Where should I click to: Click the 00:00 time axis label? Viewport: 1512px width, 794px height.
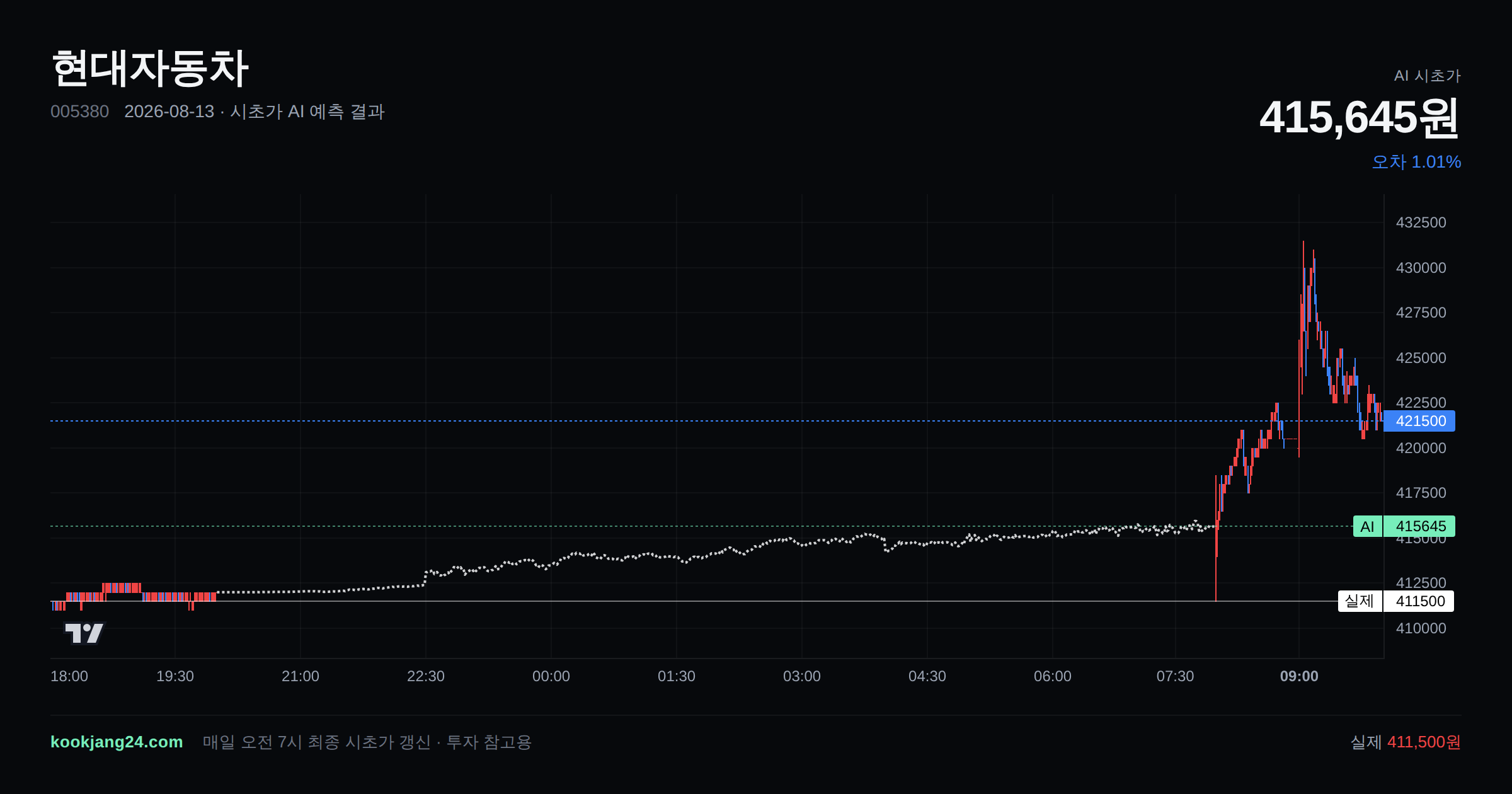(551, 676)
